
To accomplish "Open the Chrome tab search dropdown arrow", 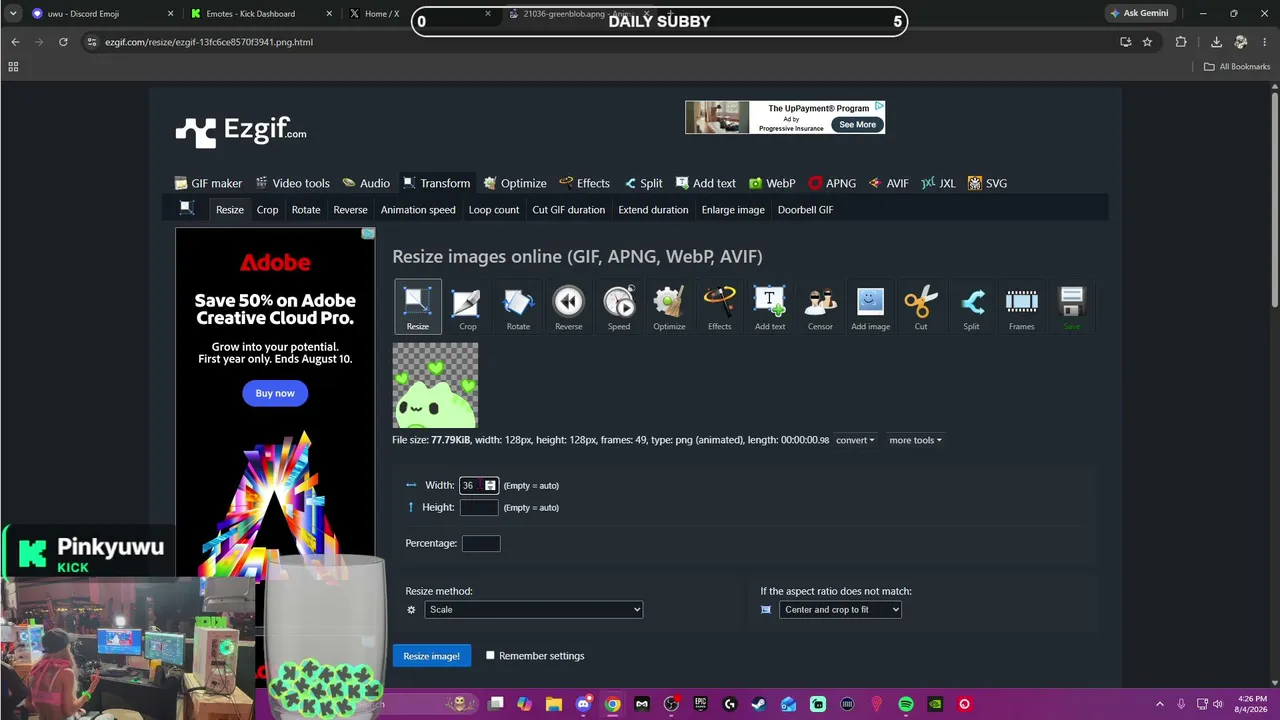I will pos(13,14).
